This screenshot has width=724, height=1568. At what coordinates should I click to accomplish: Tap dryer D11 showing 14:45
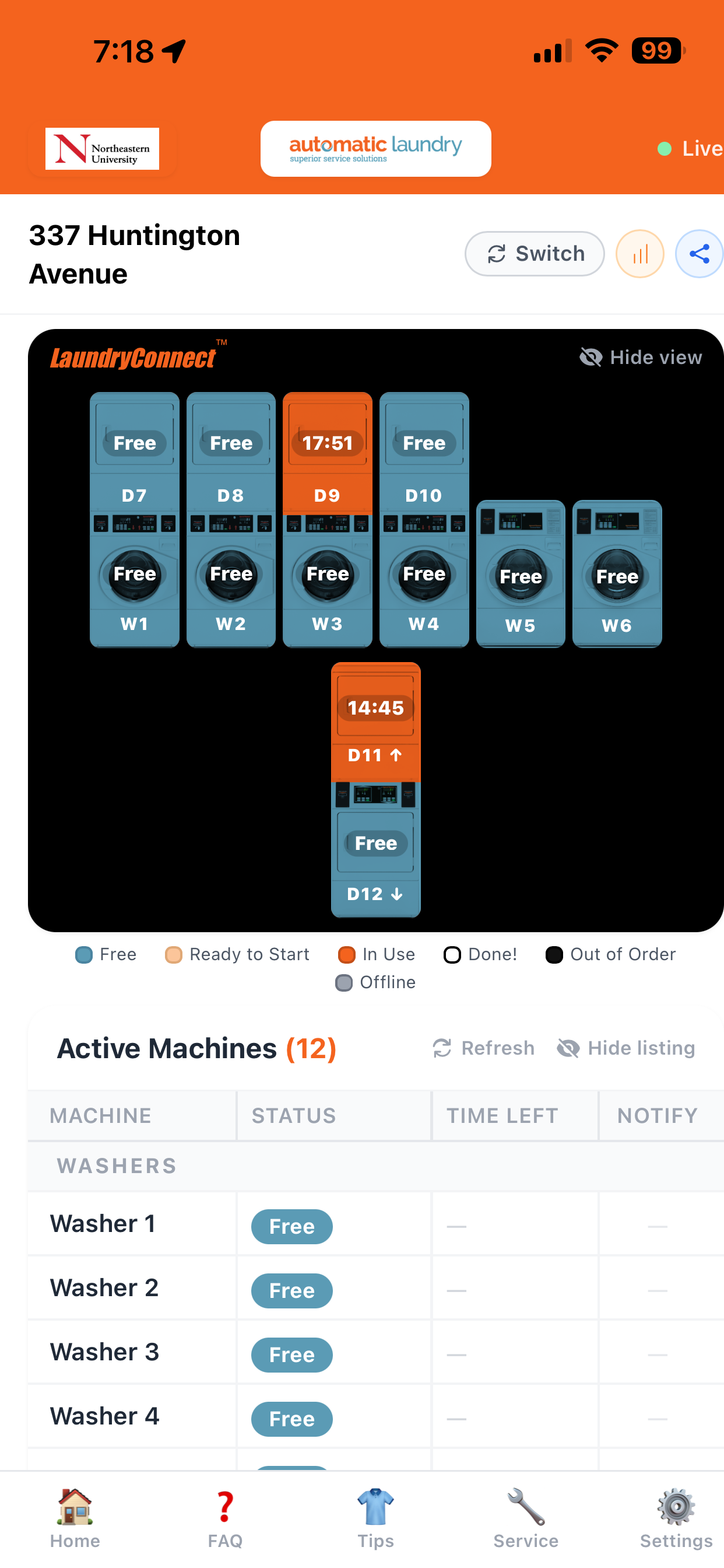coord(375,722)
